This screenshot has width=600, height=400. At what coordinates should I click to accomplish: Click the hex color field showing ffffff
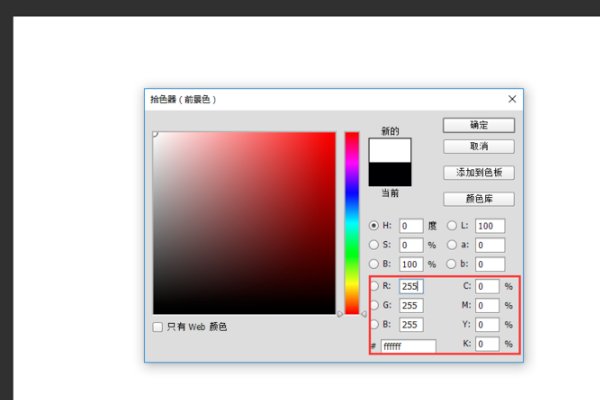(x=408, y=346)
